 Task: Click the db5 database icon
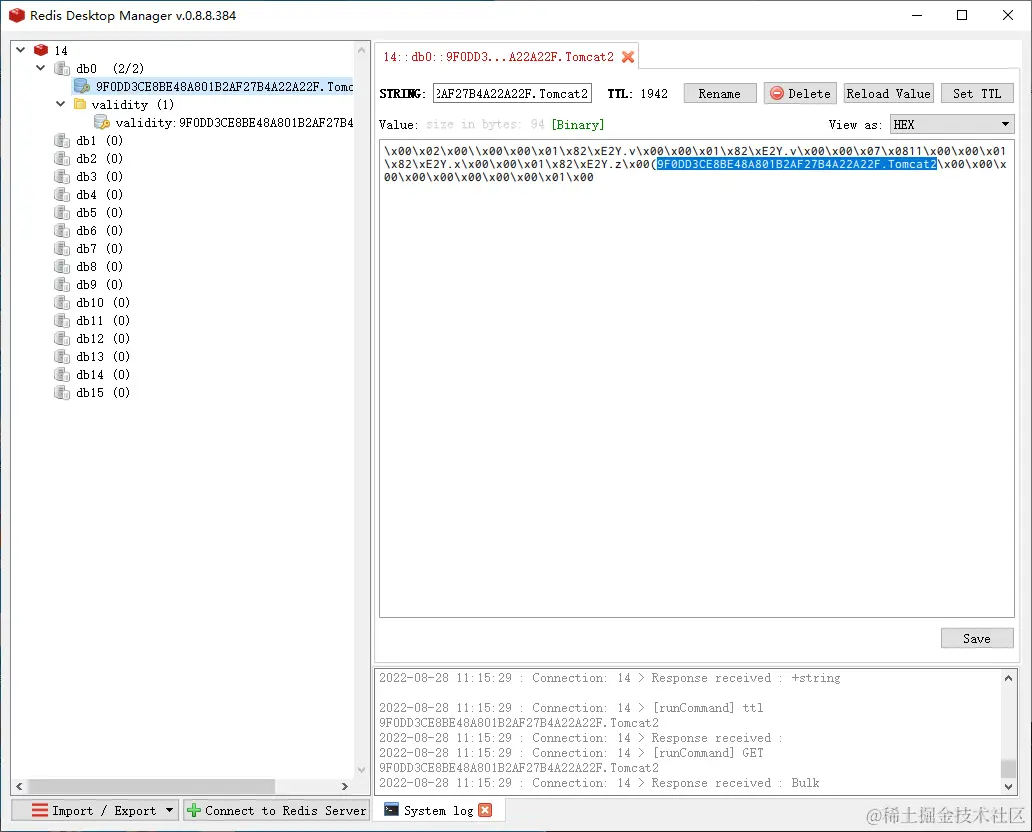(62, 213)
